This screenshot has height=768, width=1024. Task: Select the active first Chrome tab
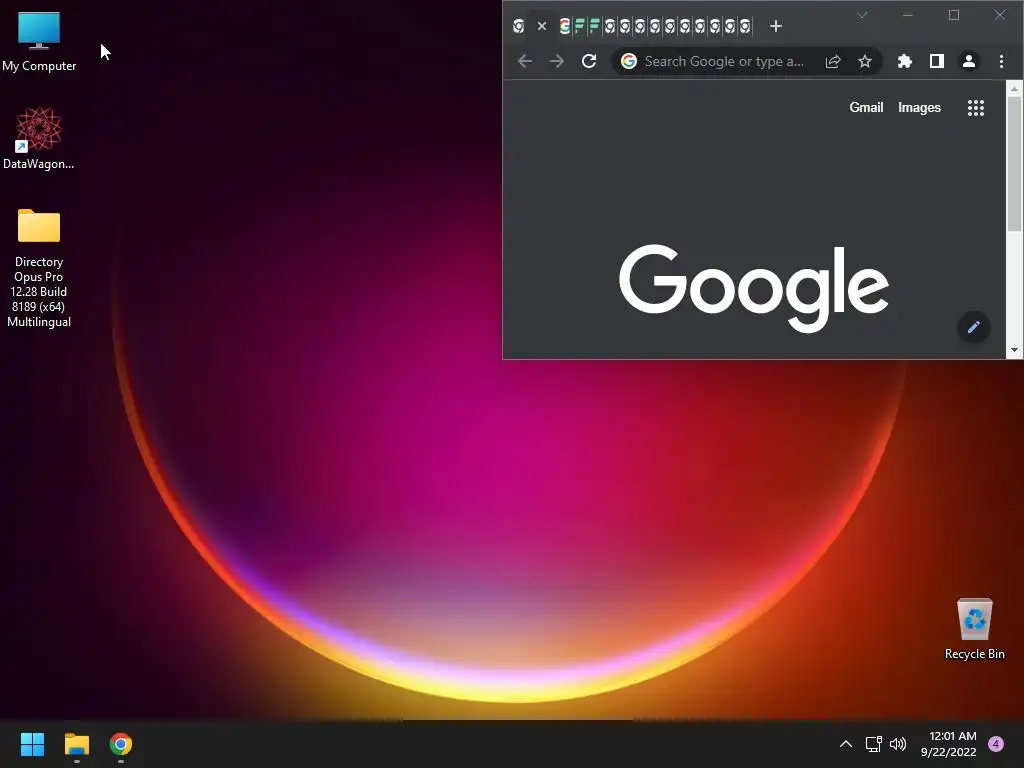point(519,26)
